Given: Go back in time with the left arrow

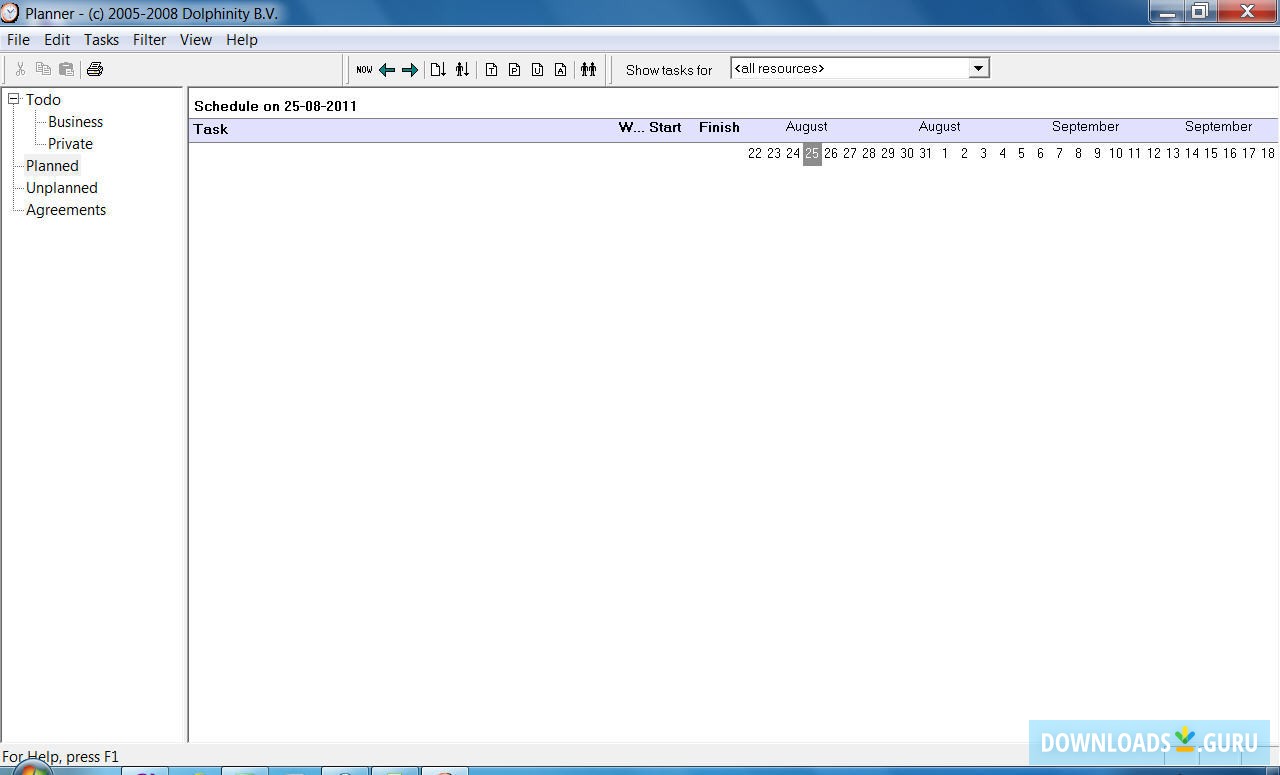Looking at the screenshot, I should [x=387, y=70].
